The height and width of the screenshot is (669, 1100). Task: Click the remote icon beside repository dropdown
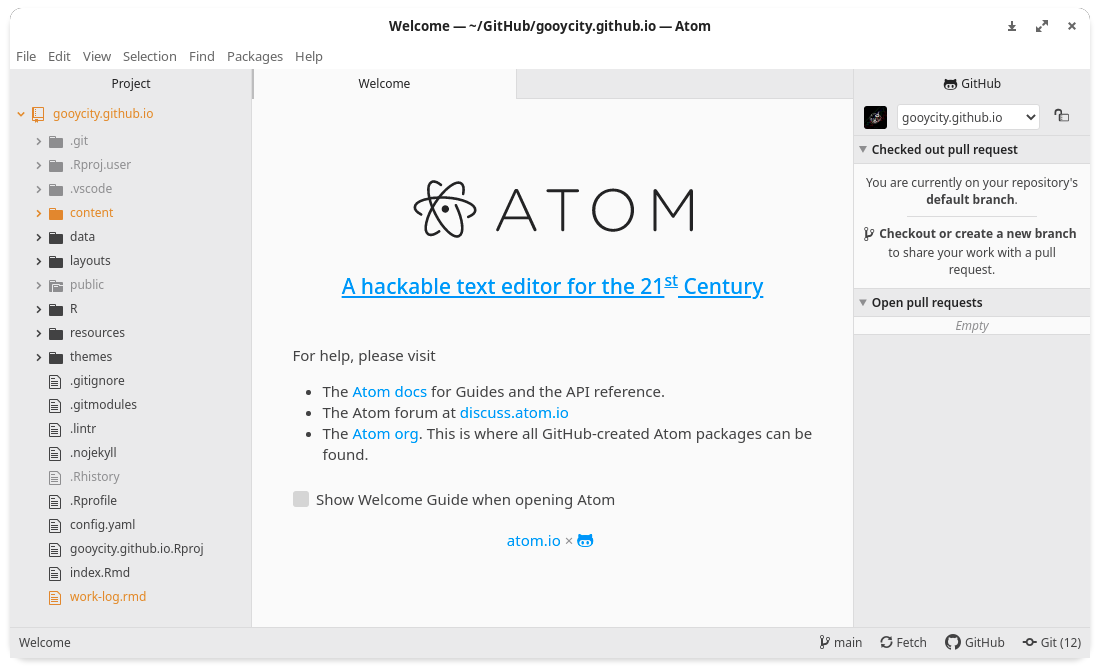[x=1061, y=116]
